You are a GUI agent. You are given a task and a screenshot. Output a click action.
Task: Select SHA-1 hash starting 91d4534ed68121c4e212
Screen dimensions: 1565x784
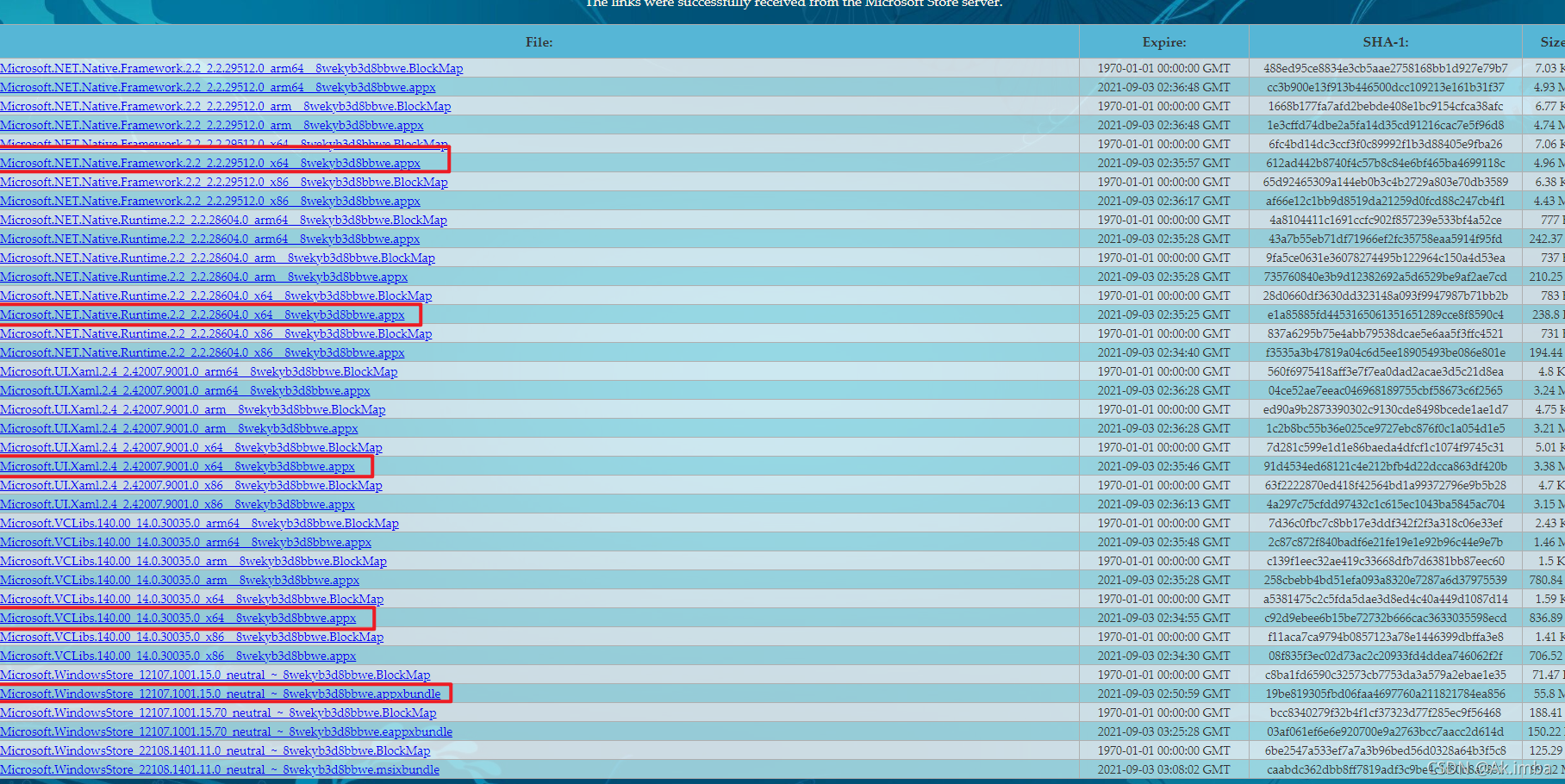pos(1386,466)
